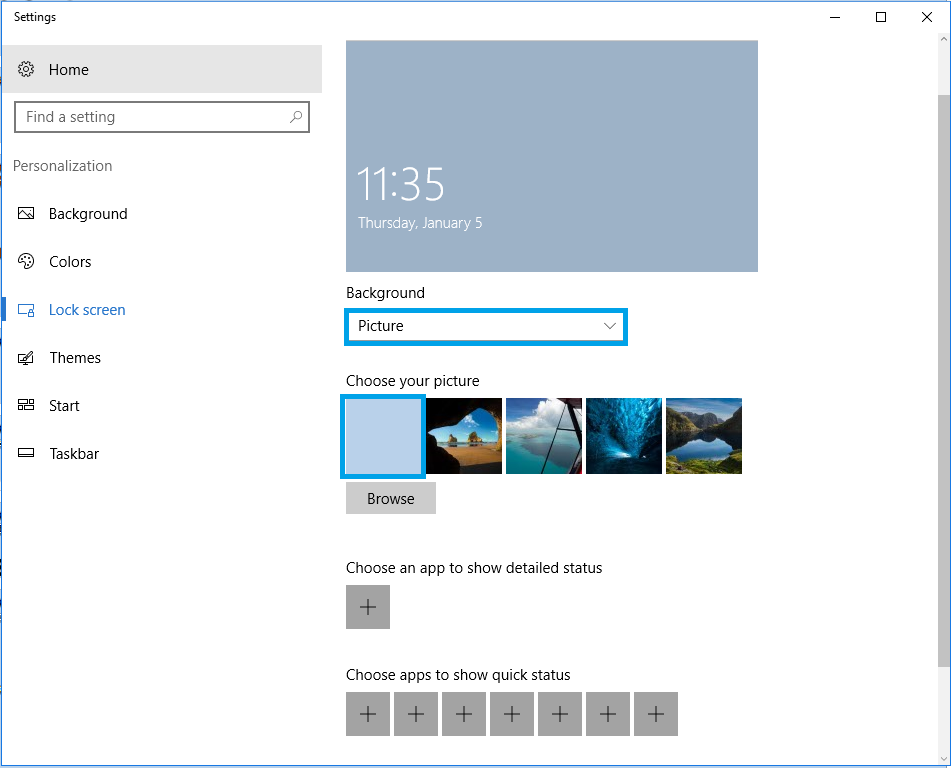The width and height of the screenshot is (951, 768).
Task: Select the Colors settings icon
Action: 27,261
